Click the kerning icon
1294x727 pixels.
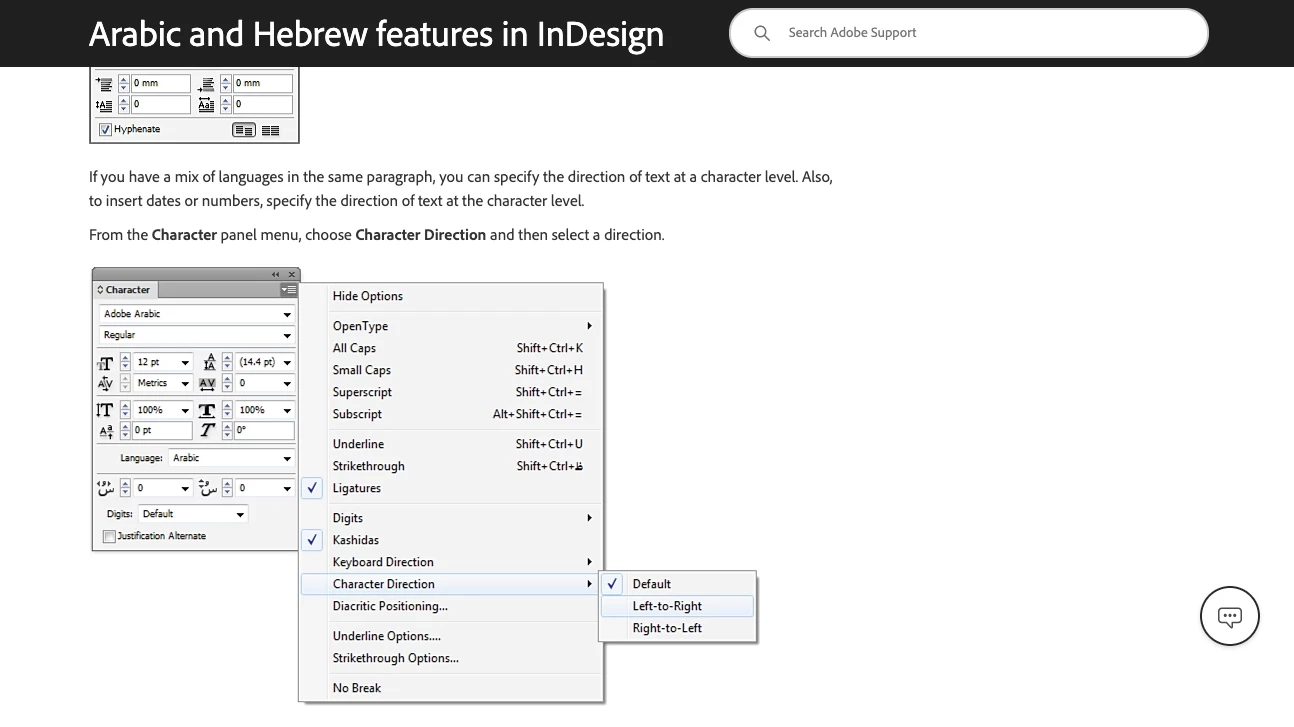pos(105,384)
